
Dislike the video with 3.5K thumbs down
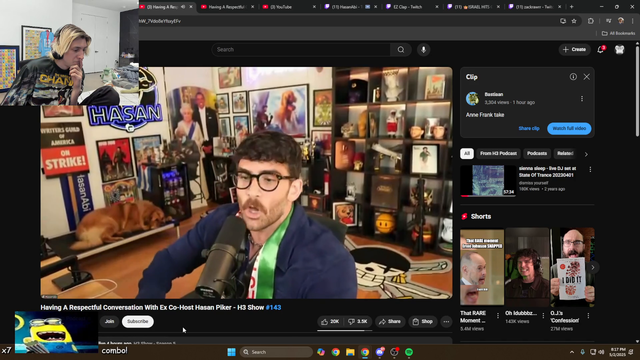pyautogui.click(x=358, y=322)
